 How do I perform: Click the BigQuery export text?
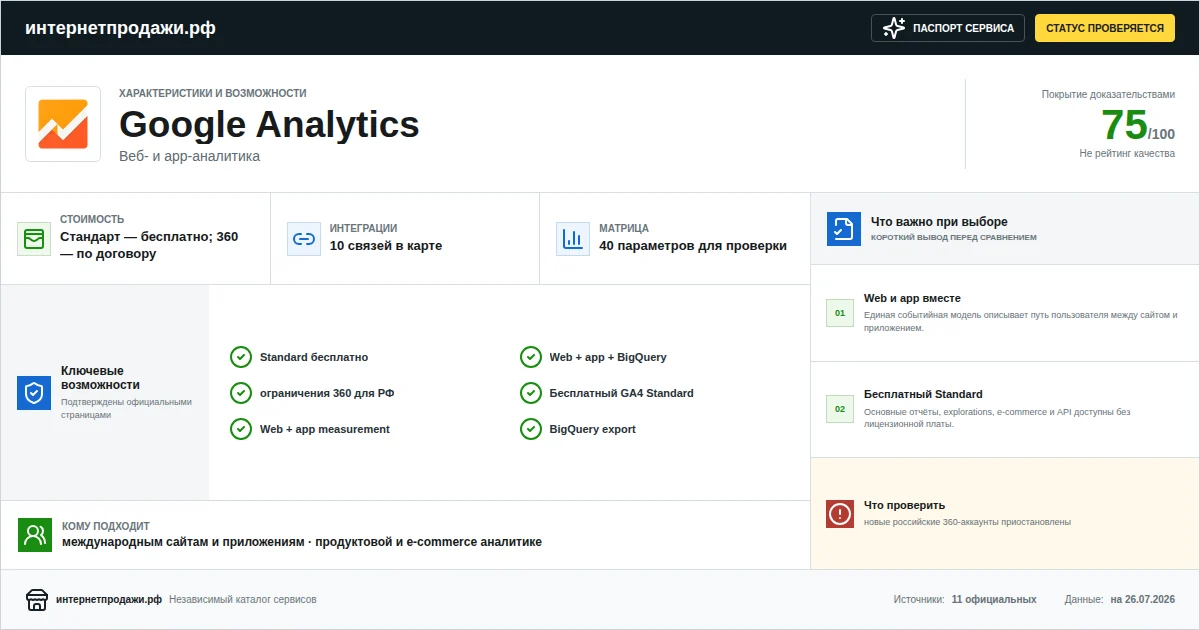[x=593, y=429]
